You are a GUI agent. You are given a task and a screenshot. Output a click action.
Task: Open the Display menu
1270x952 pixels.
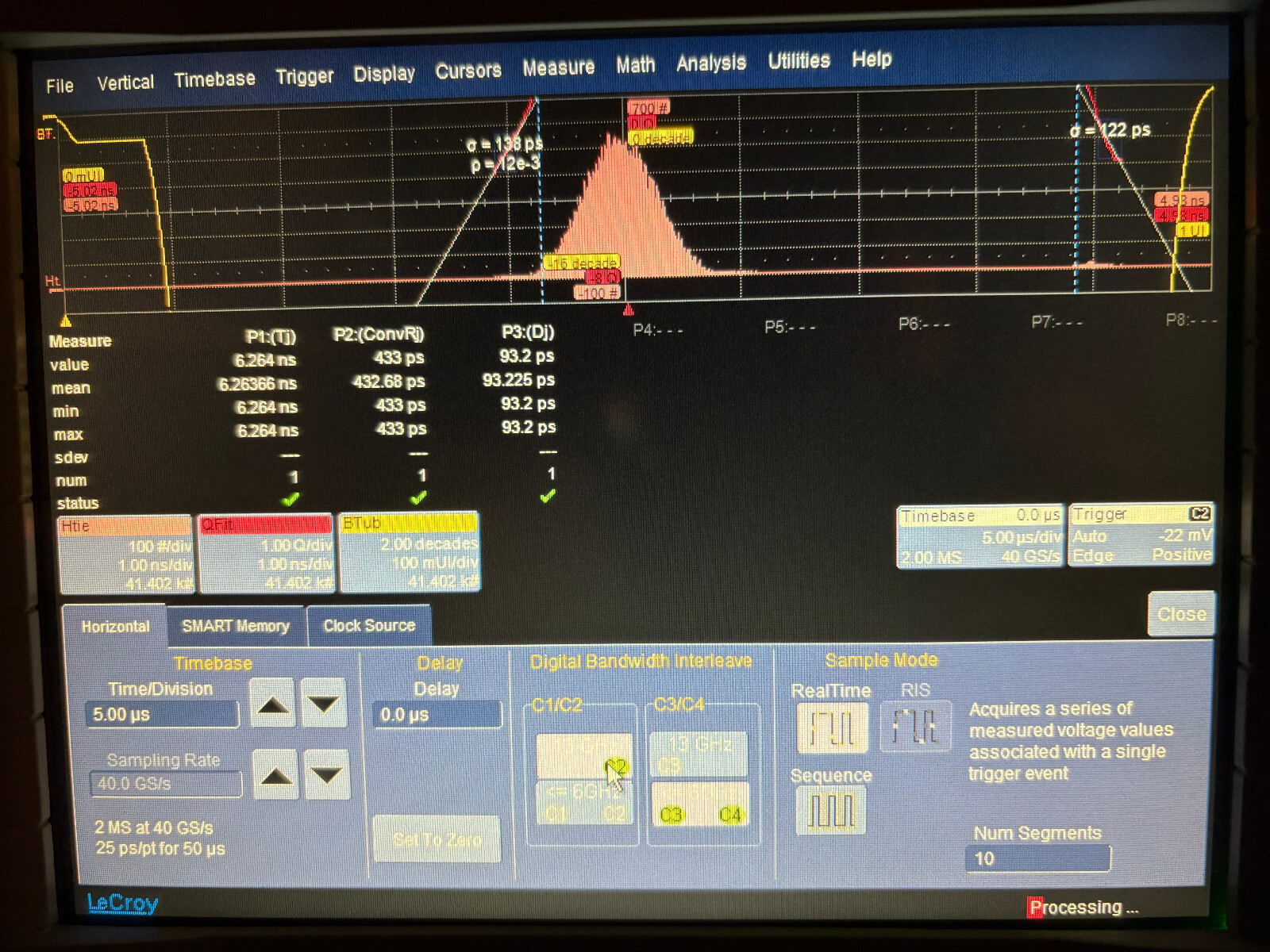pyautogui.click(x=384, y=74)
